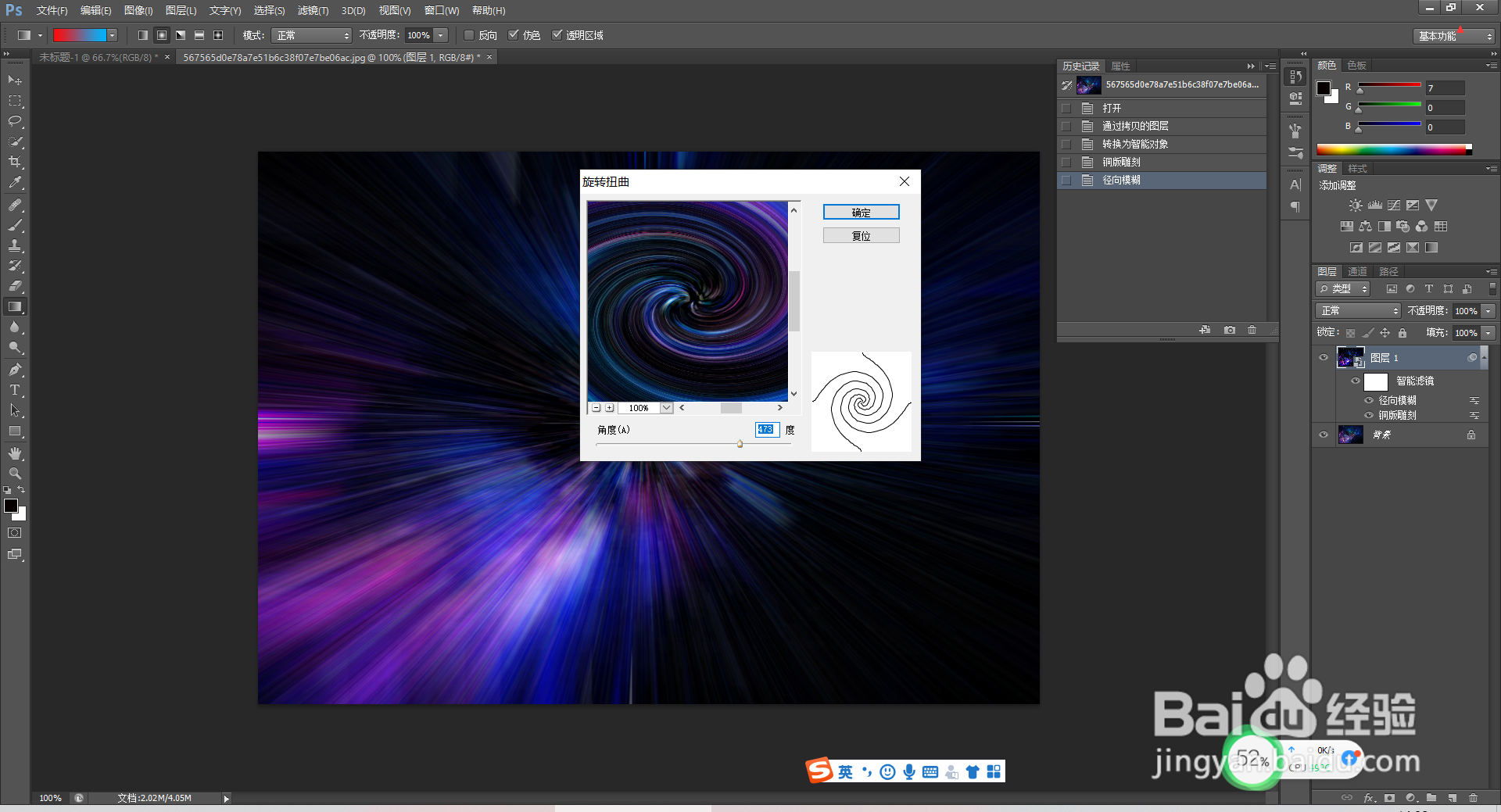Select the Horizontal Type tool
The image size is (1501, 812).
(x=15, y=390)
